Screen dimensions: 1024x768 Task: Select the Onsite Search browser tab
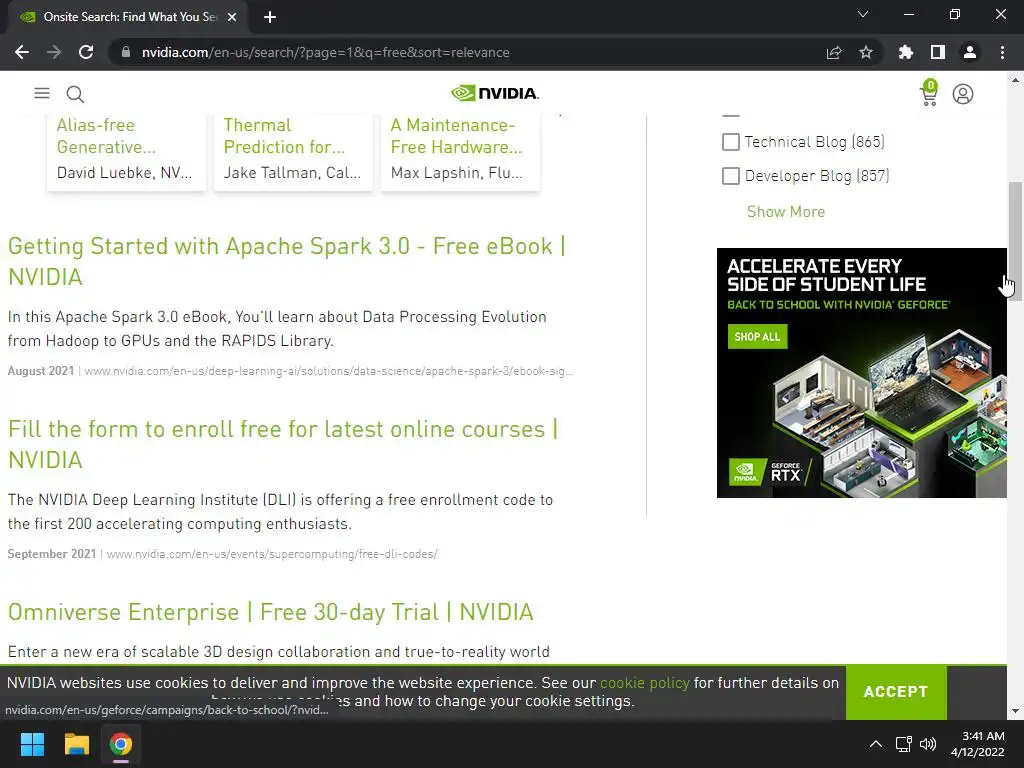coord(128,17)
